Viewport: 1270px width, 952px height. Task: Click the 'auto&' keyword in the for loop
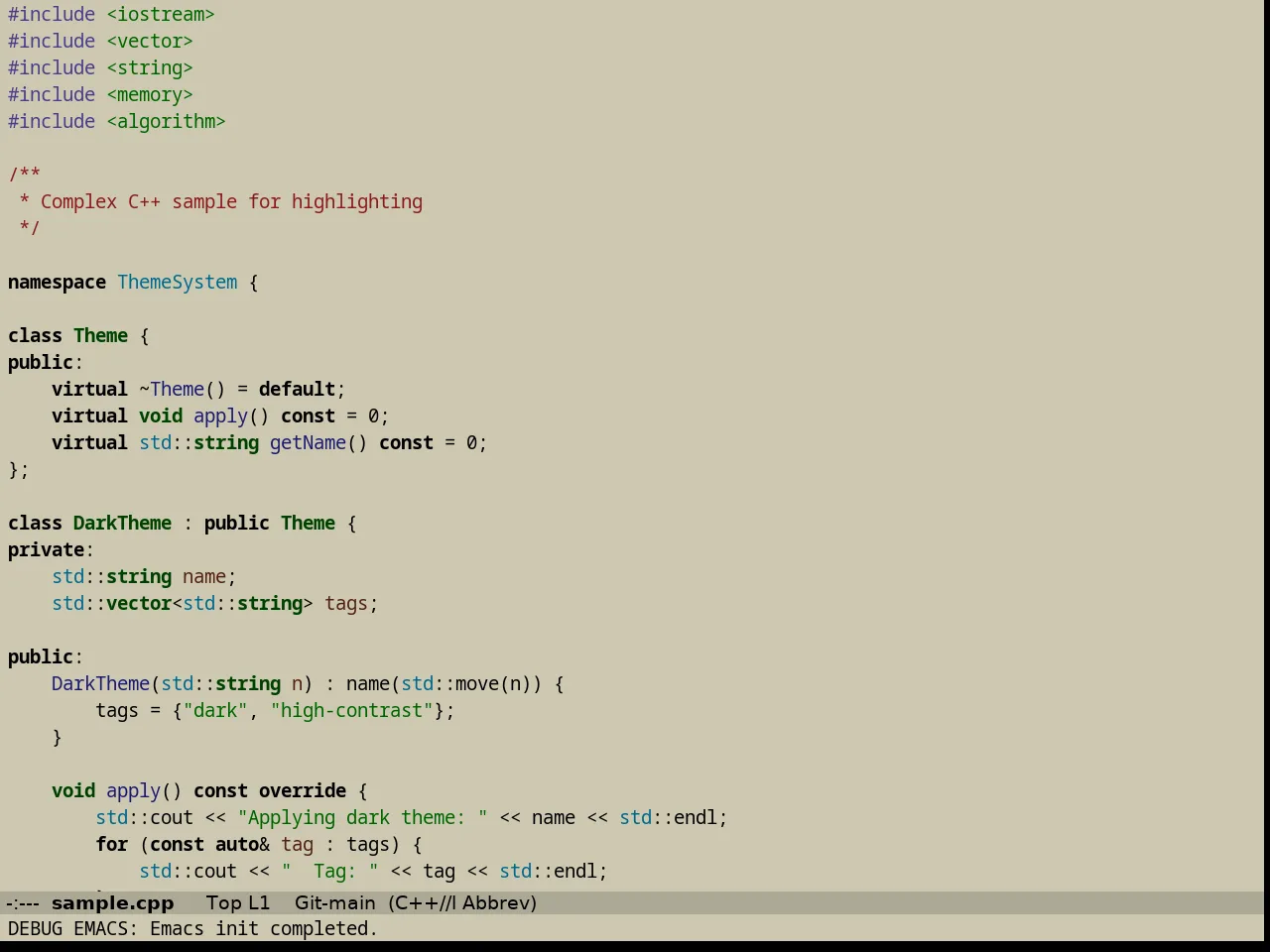242,845
